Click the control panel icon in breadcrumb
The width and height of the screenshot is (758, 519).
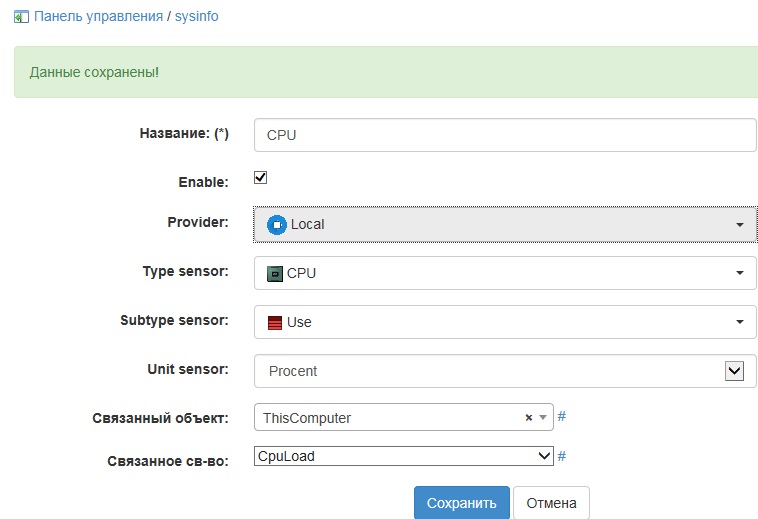click(21, 17)
